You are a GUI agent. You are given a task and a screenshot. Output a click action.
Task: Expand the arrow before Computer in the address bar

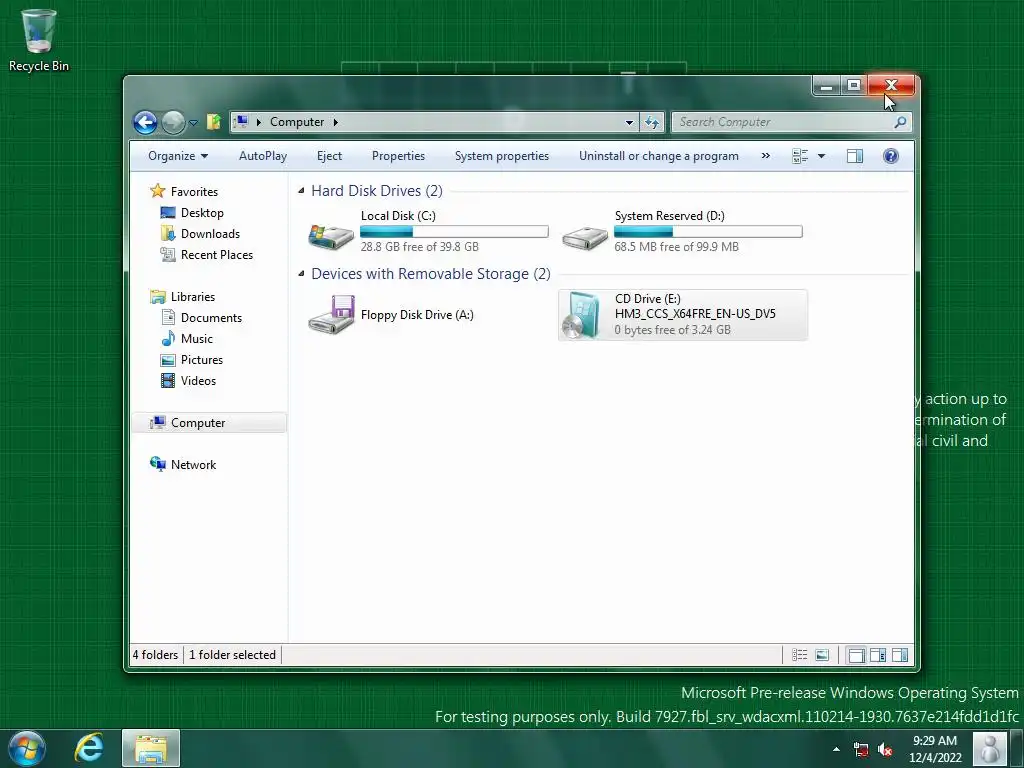[x=259, y=122]
